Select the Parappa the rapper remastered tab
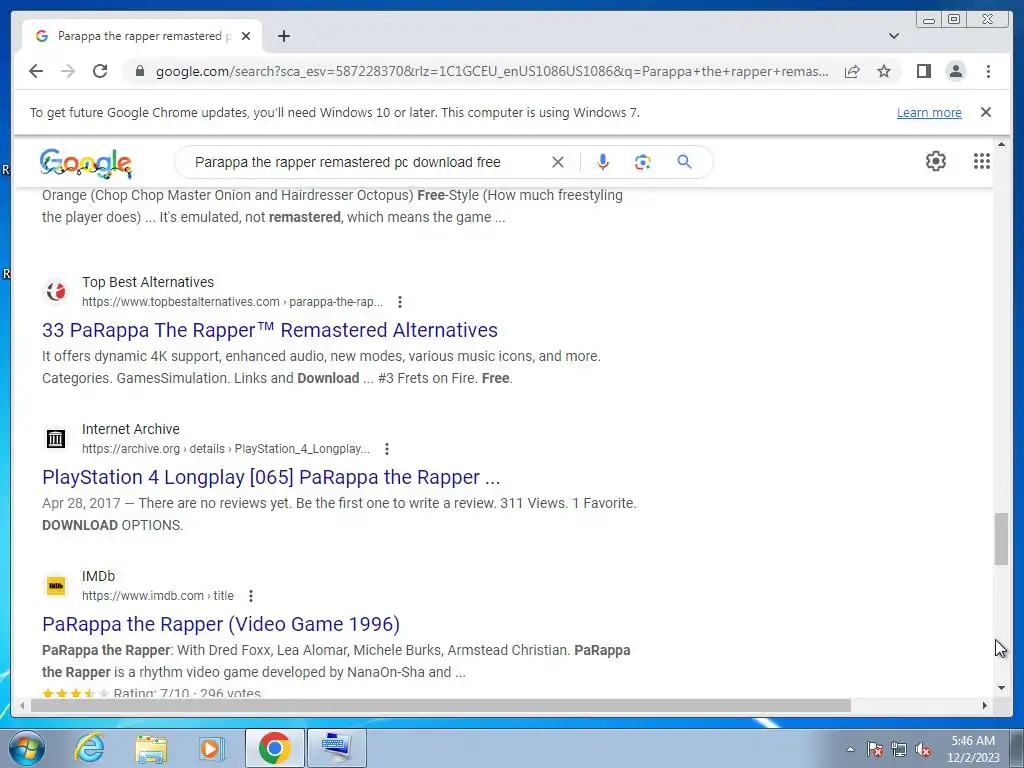Viewport: 1024px width, 768px height. [142, 36]
